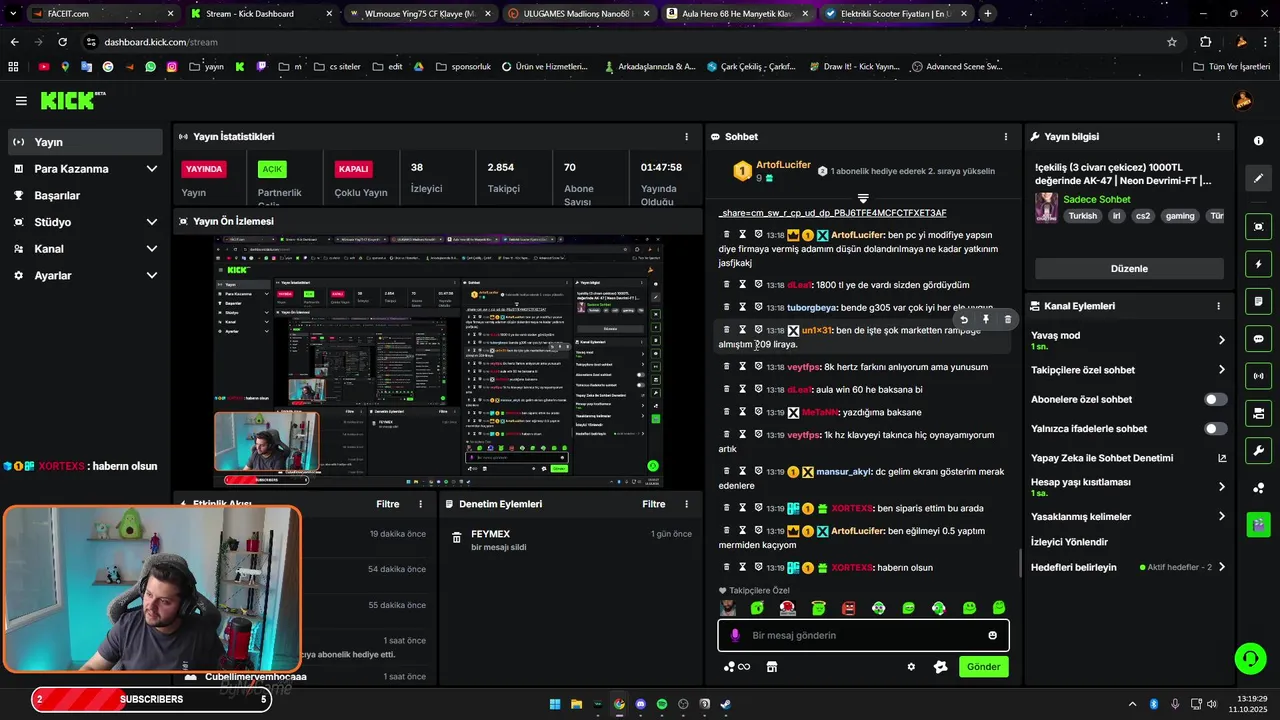Click the info icon in the right sidebar
Image resolution: width=1280 pixels, height=720 pixels.
(x=1259, y=141)
